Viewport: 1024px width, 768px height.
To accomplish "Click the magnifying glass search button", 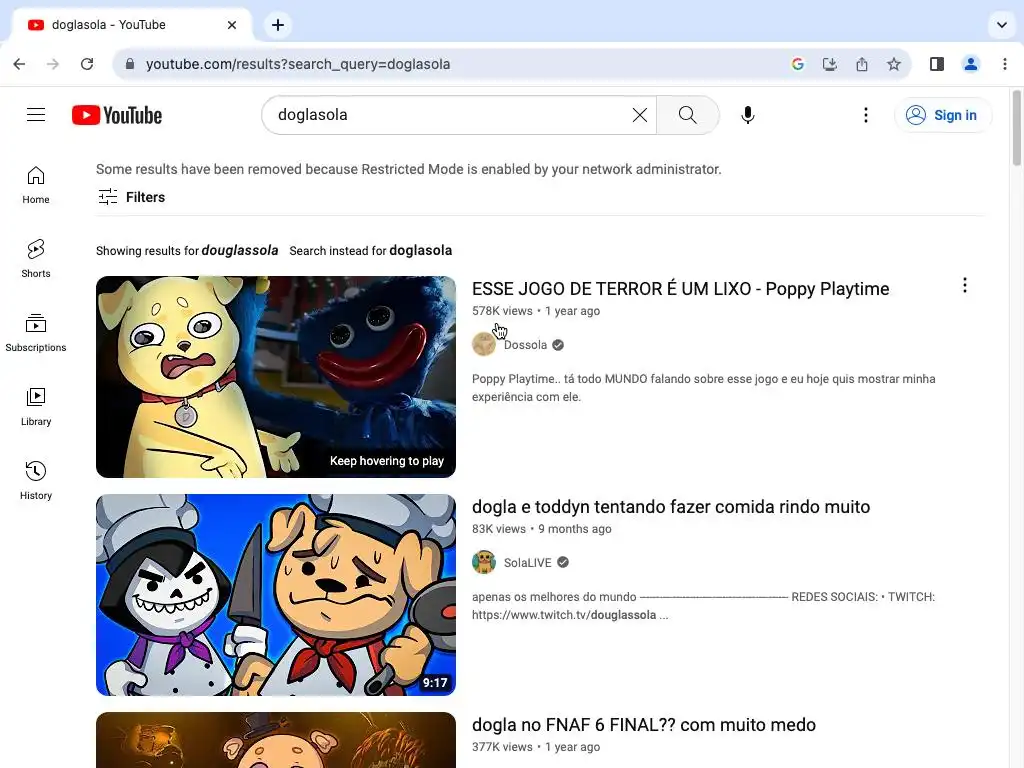I will coord(688,115).
